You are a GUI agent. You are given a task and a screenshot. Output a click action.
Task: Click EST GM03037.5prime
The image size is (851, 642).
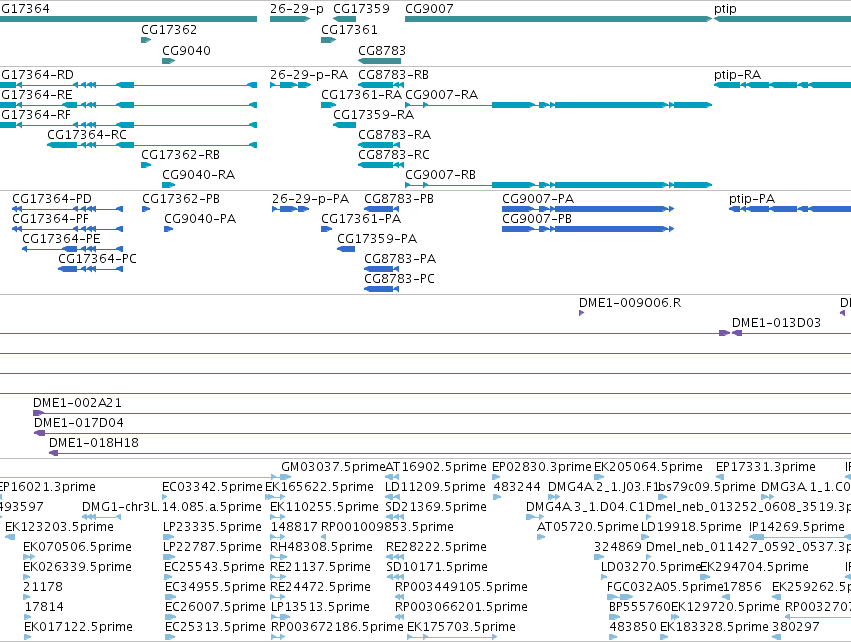click(x=333, y=467)
